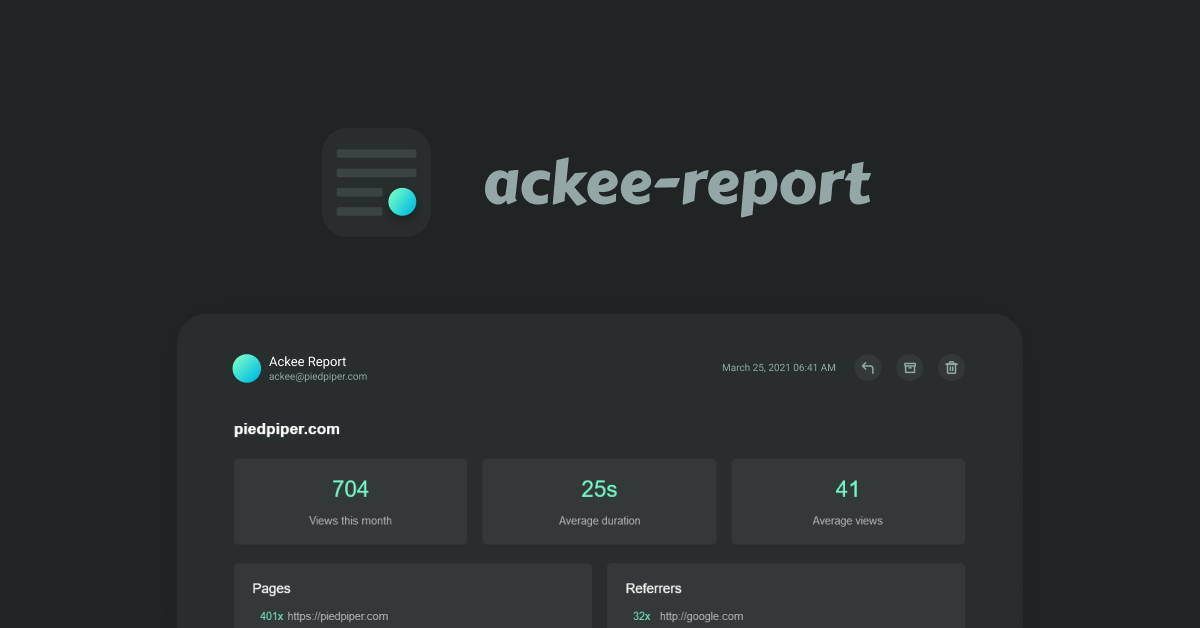This screenshot has width=1200, height=628.
Task: Select the Average duration stat card
Action: click(x=598, y=501)
